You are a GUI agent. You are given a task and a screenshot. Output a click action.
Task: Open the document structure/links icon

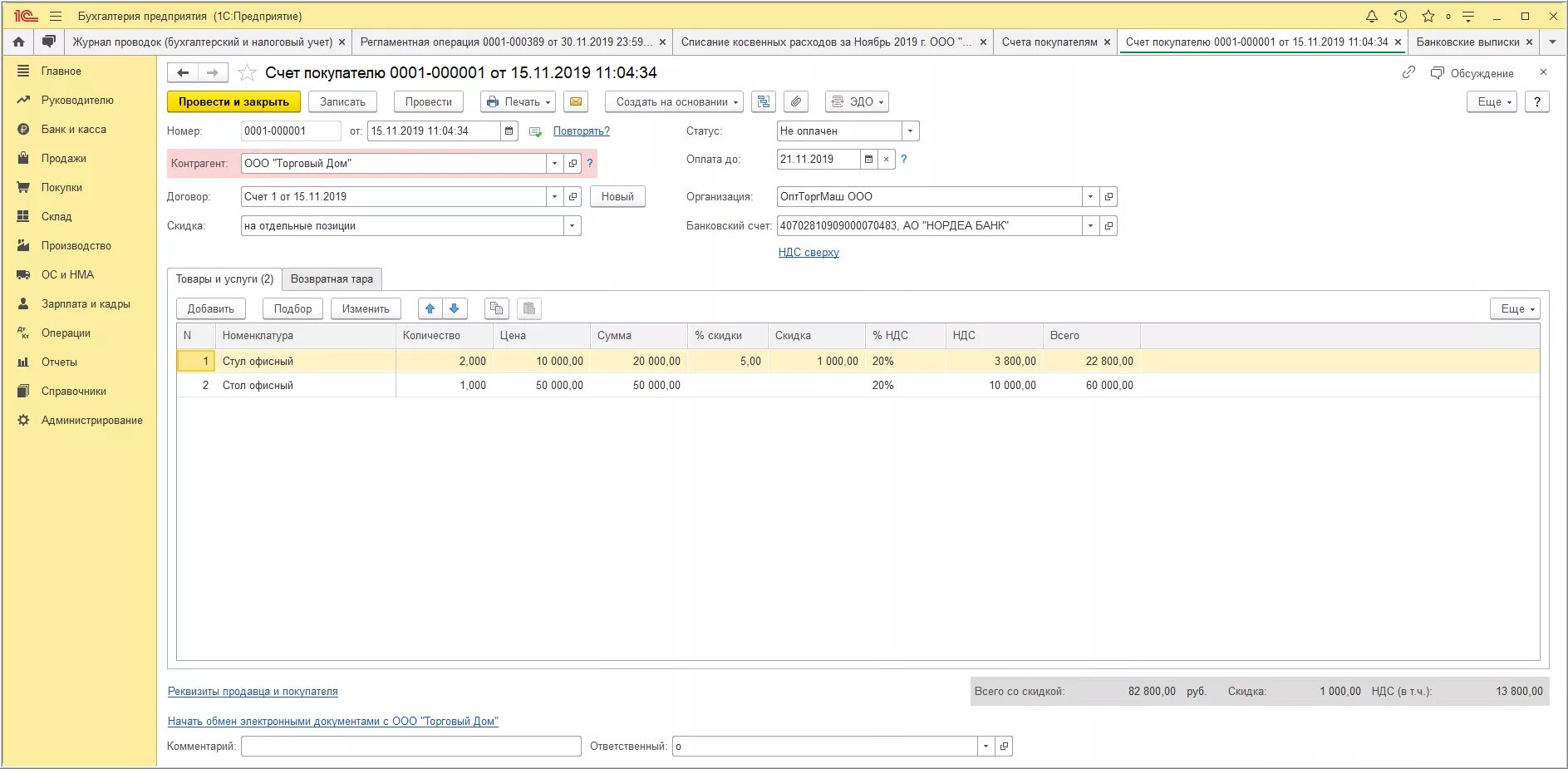coord(764,101)
